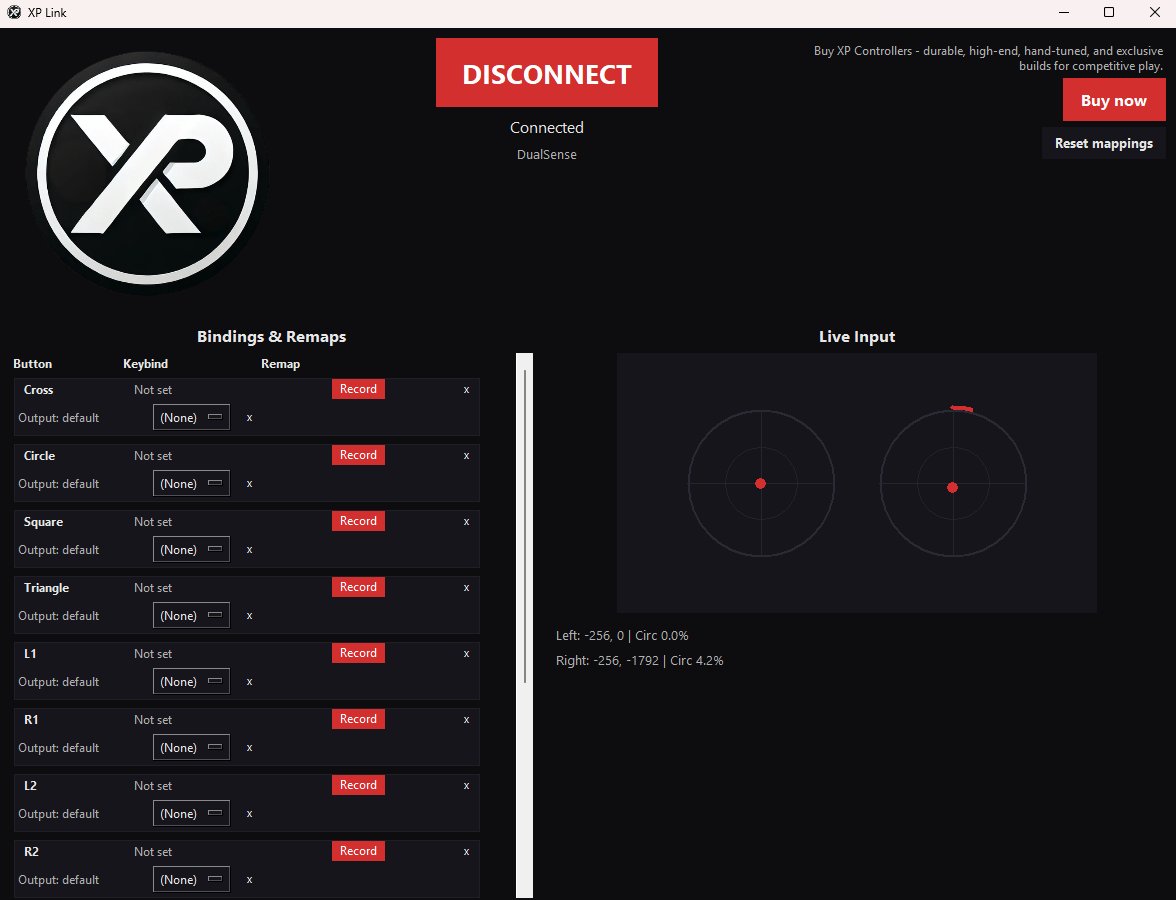Clear the R2 keybind with its x

click(466, 851)
